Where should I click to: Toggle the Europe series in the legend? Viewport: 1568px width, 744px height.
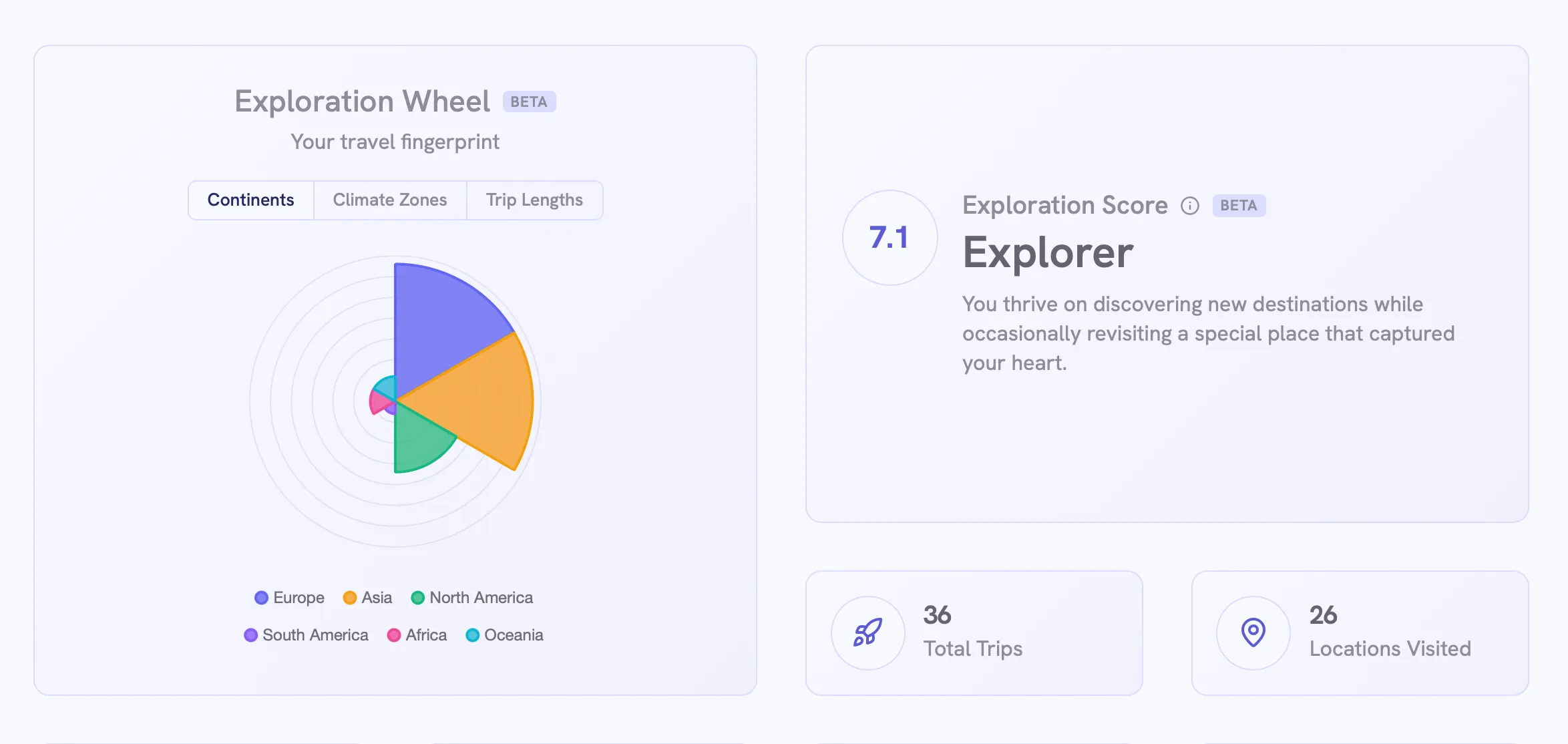288,598
